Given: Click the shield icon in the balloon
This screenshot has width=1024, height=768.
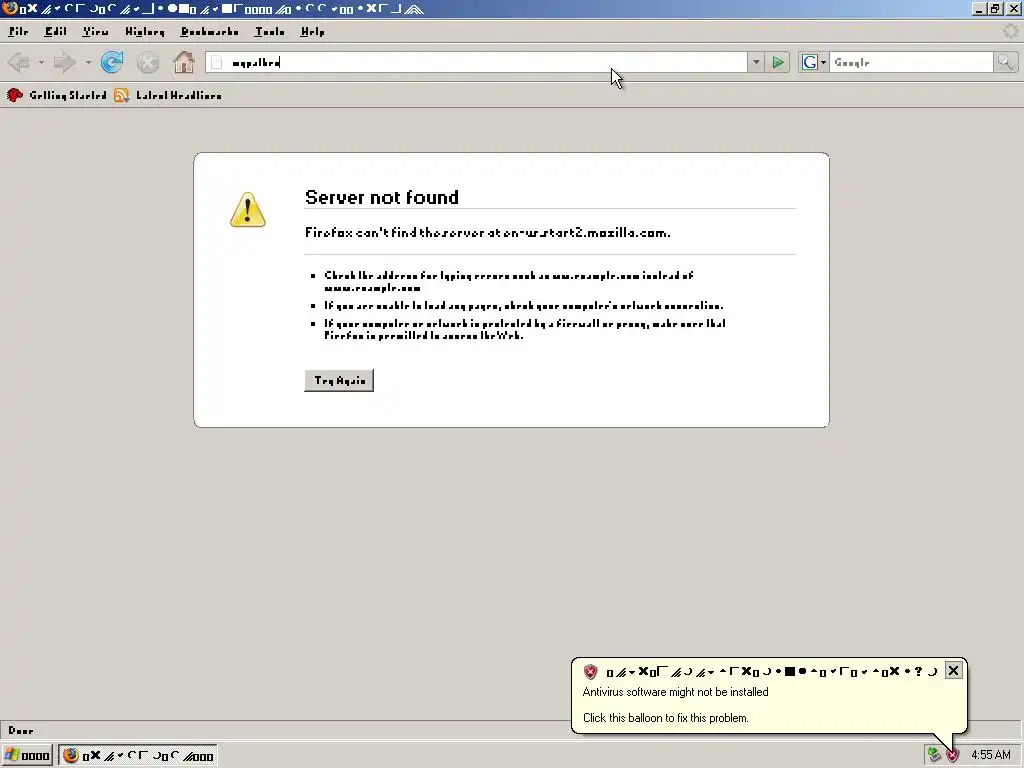Looking at the screenshot, I should [590, 671].
